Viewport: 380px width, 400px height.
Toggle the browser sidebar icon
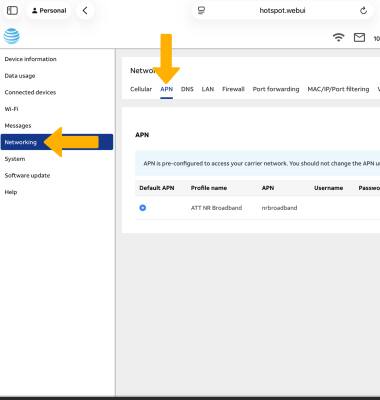(12, 11)
